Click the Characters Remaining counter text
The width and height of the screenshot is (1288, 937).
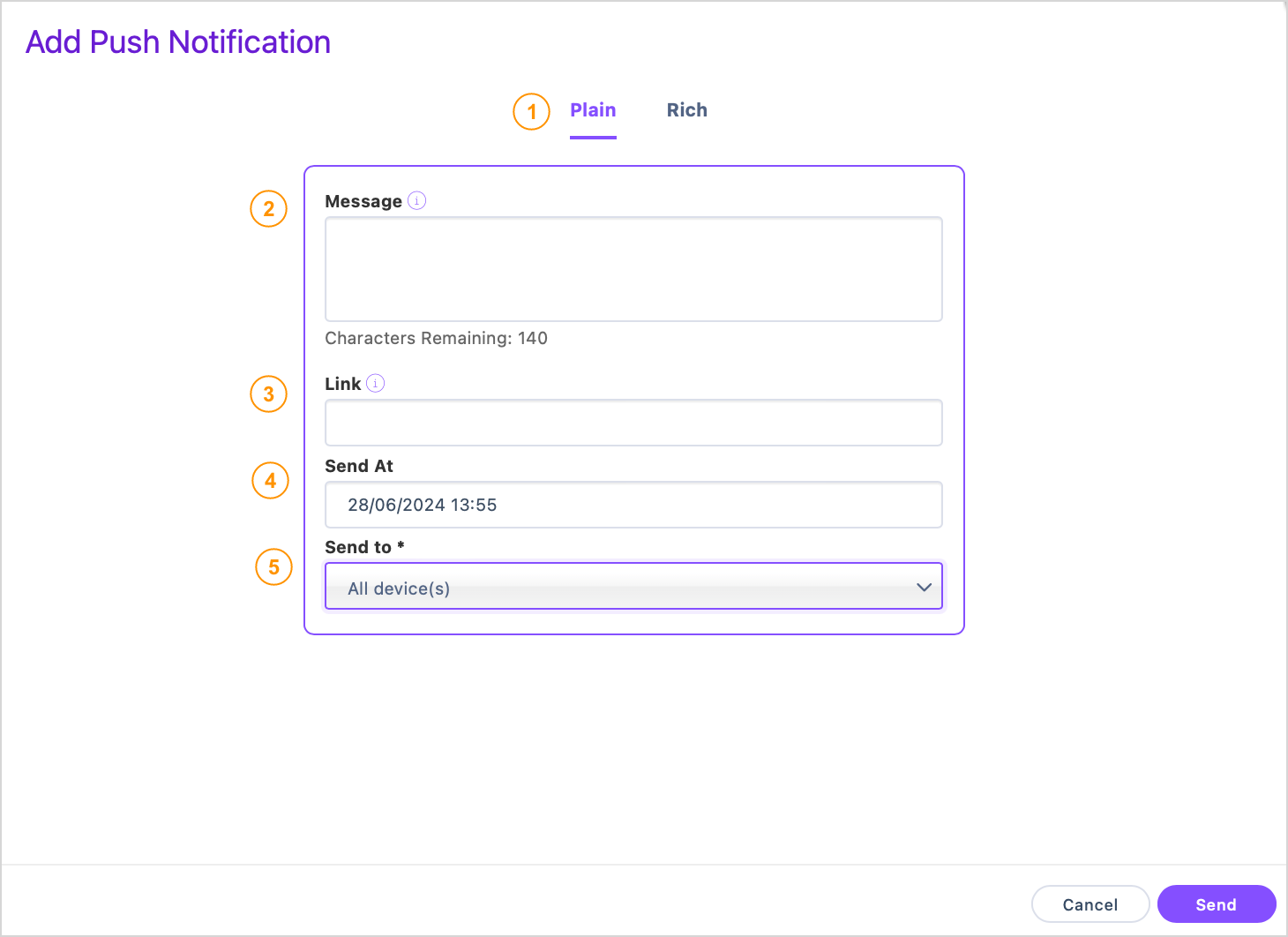tap(436, 338)
